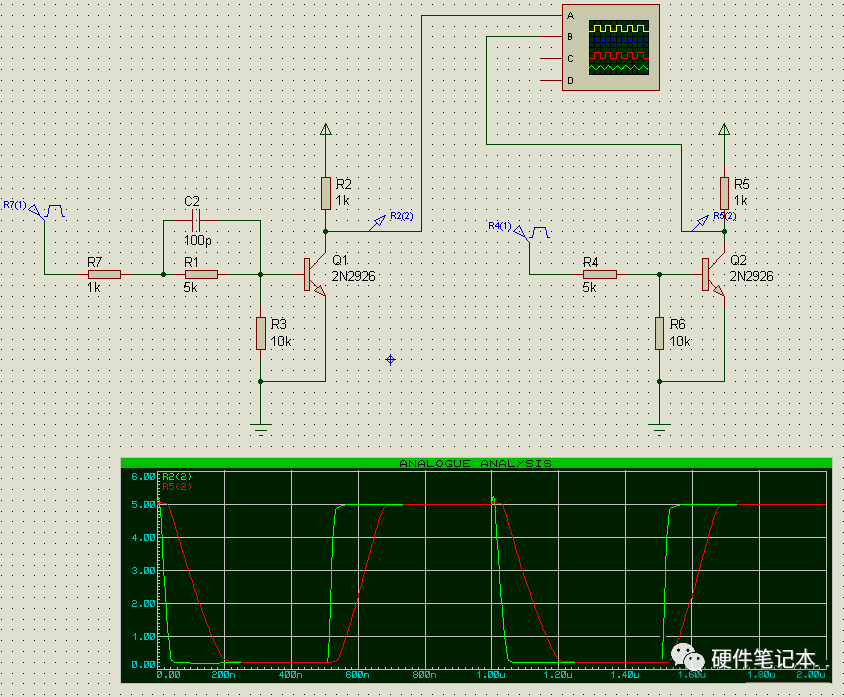This screenshot has height=697, width=844.
Task: Click the green R2(2) trace label in graph
Action: 176,477
